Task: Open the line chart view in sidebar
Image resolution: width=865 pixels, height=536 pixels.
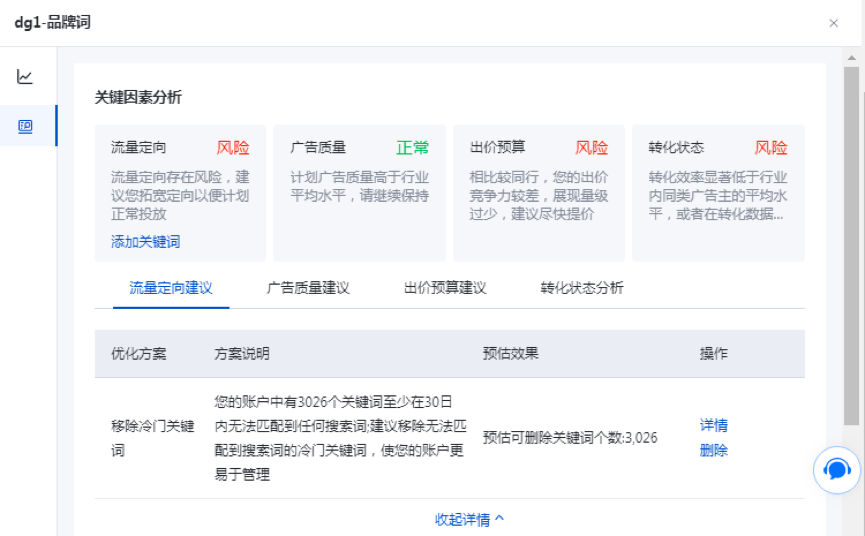Action: click(x=25, y=77)
